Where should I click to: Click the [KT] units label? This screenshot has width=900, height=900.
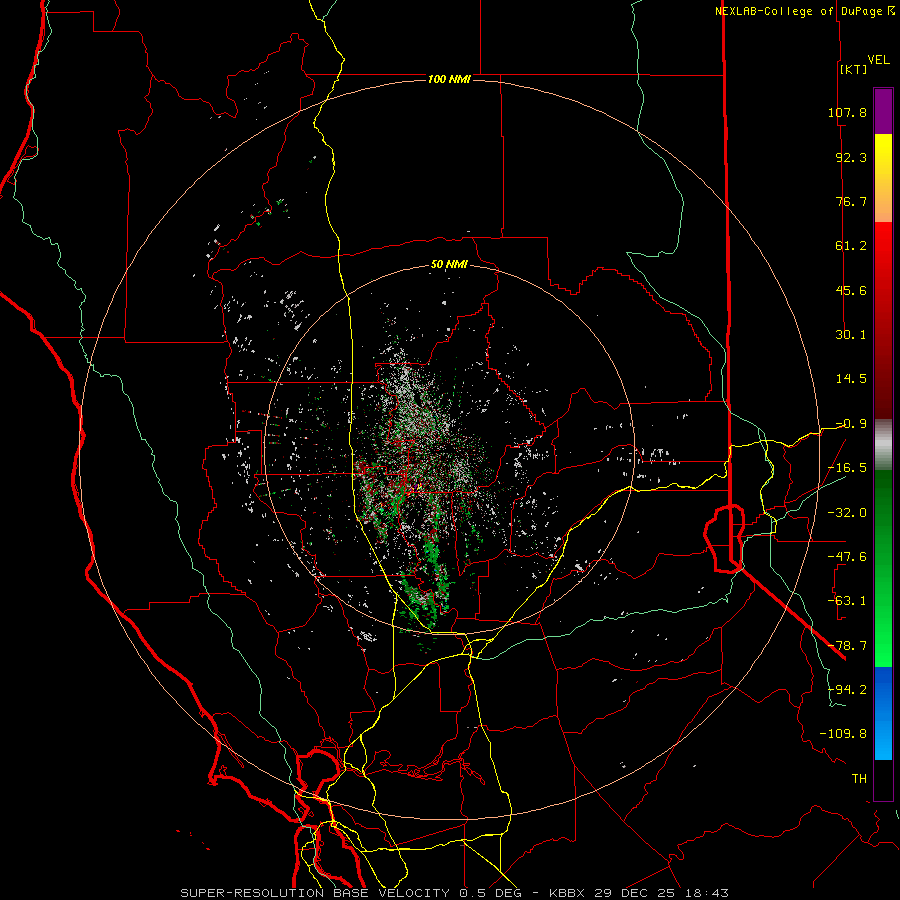[854, 69]
